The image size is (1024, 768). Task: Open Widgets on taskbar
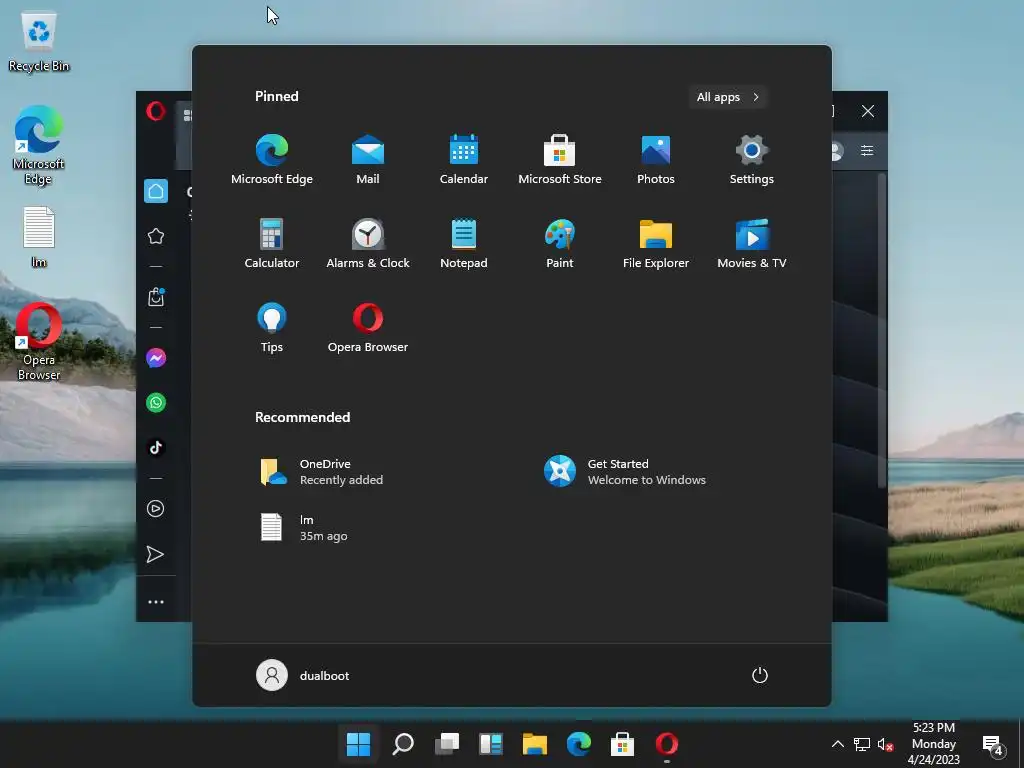point(491,744)
